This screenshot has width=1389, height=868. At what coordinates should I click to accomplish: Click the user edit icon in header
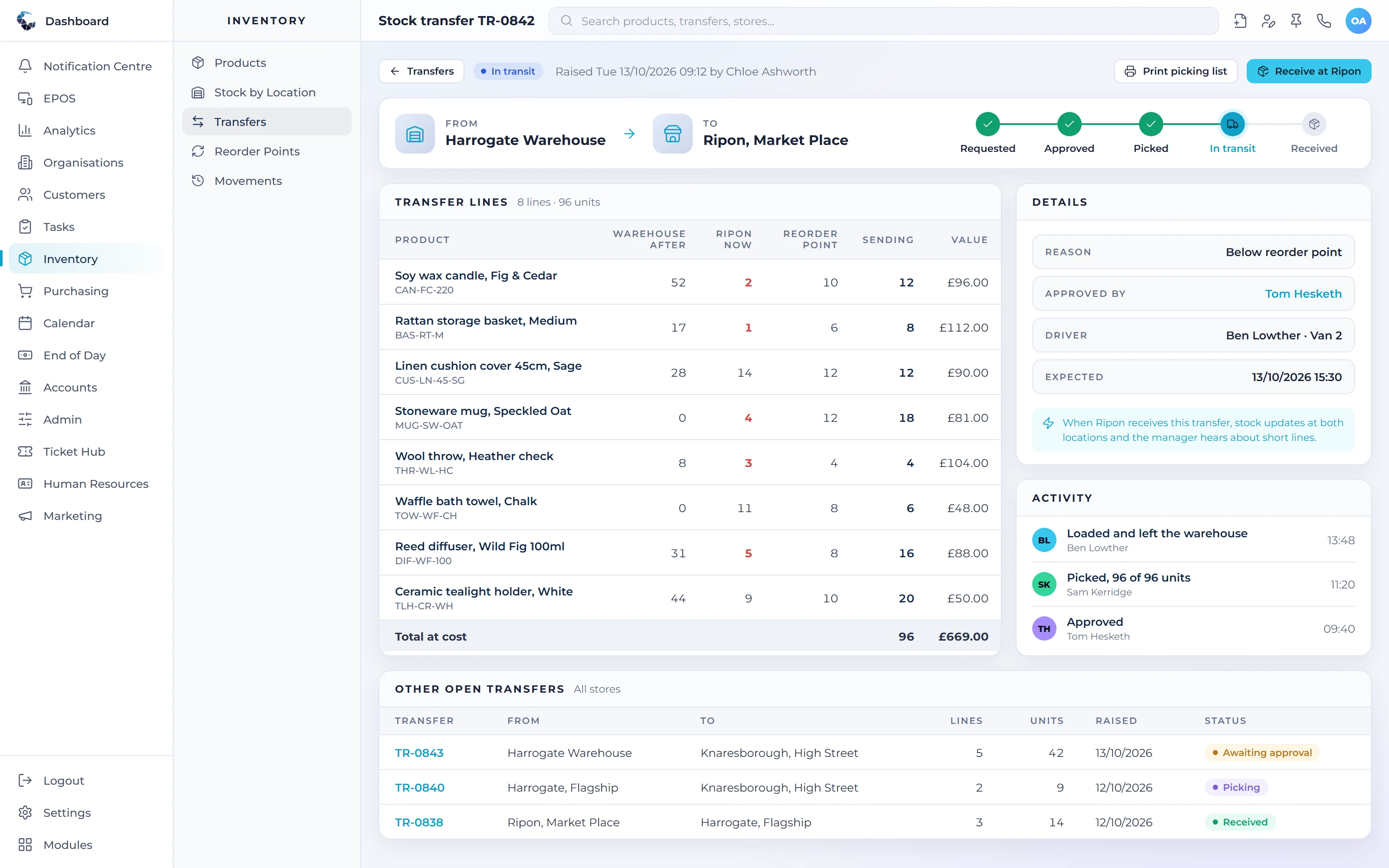(x=1268, y=21)
